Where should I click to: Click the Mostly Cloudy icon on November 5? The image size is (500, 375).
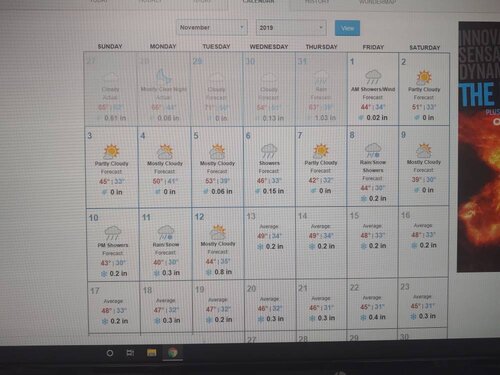[217, 151]
